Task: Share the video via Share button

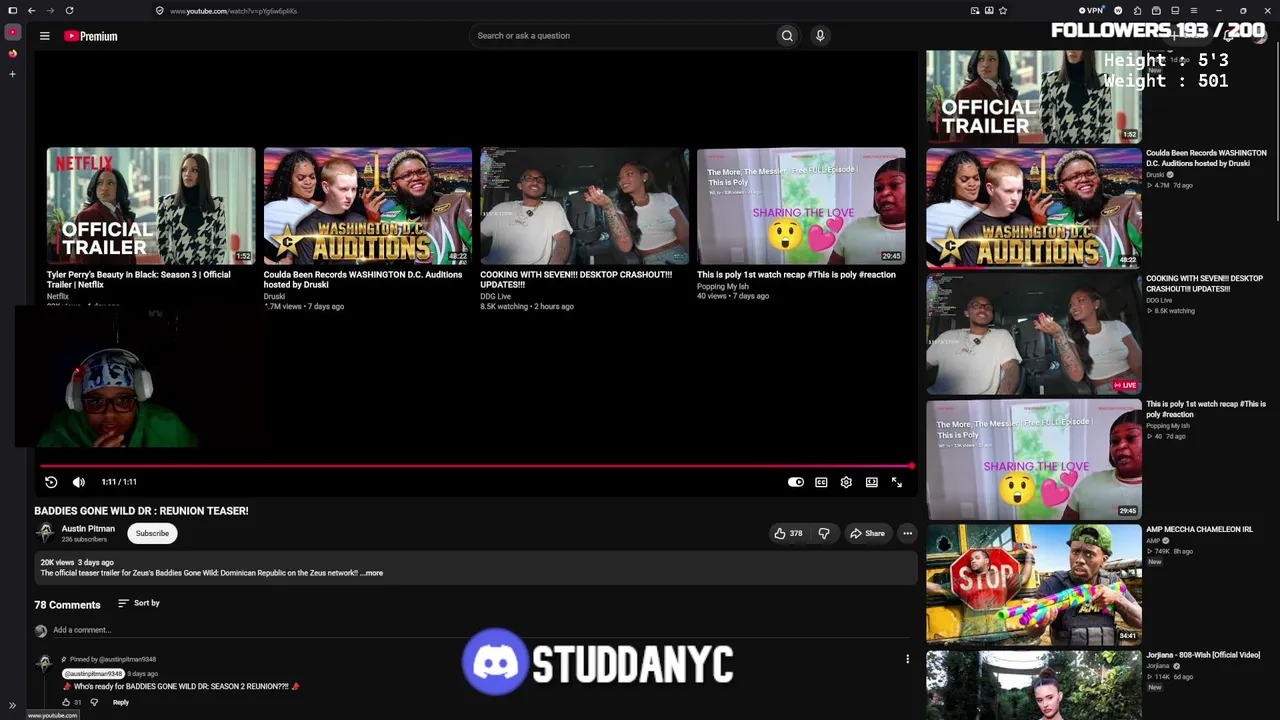Action: click(x=867, y=533)
